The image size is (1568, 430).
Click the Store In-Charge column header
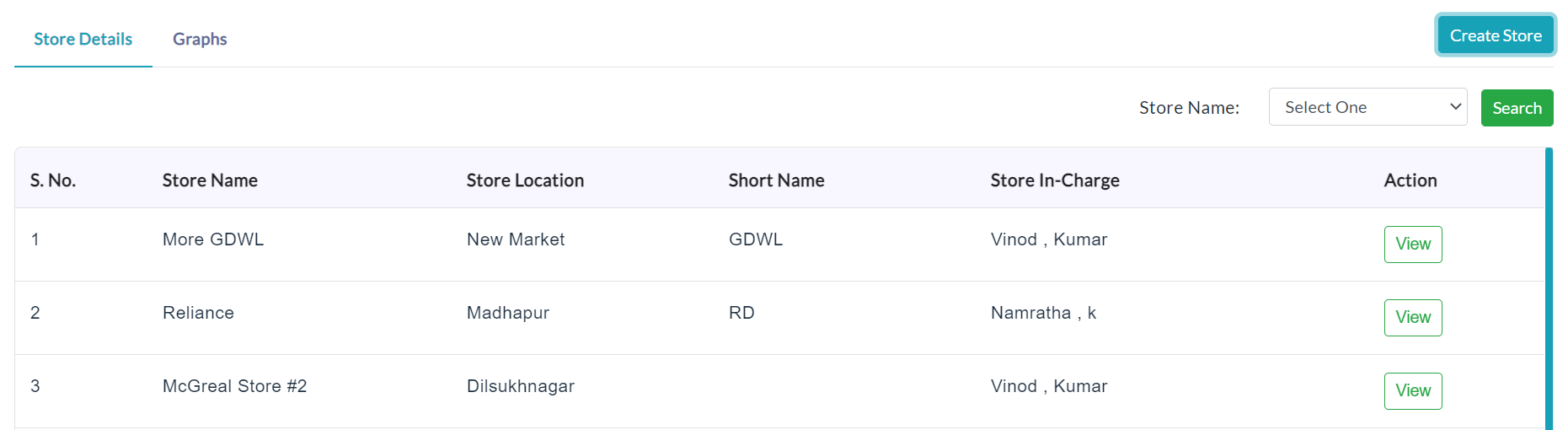(1055, 180)
